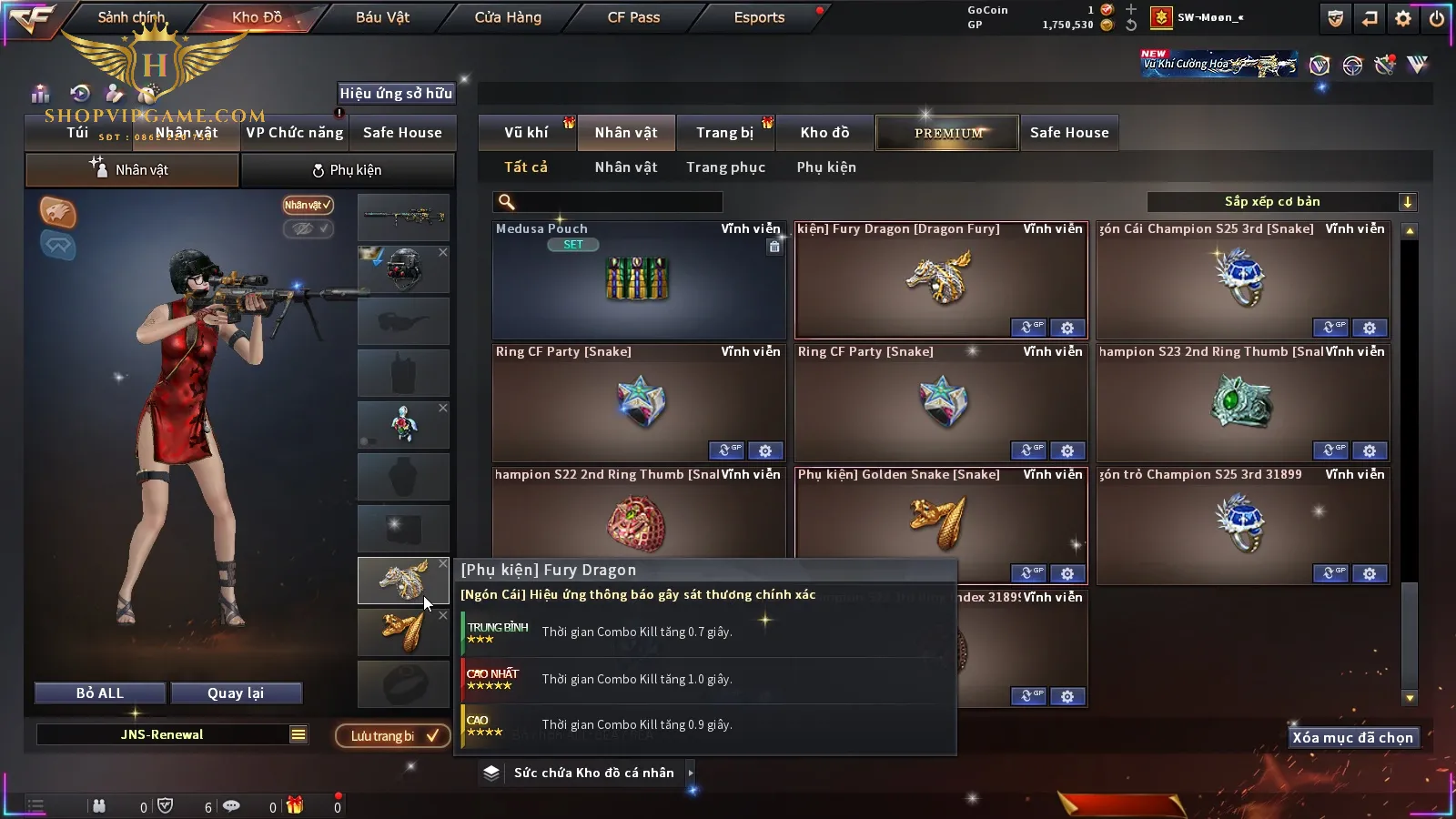Expand Sức chứa Kho đồ cá nhân

coord(691,773)
